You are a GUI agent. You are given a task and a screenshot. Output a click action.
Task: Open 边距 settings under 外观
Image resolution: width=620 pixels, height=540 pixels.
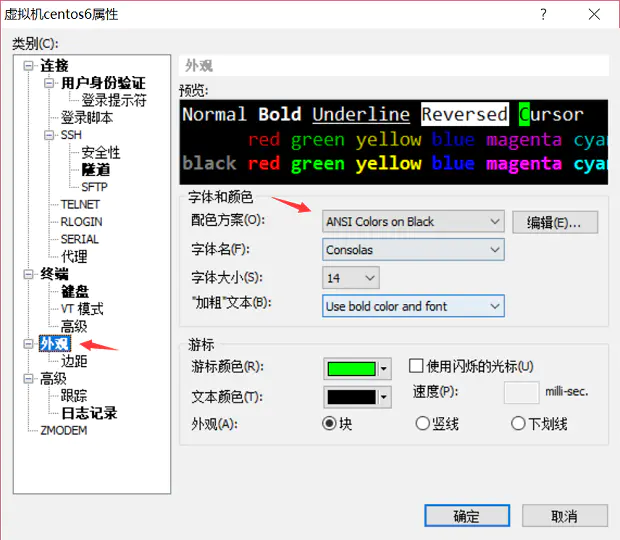coord(74,361)
